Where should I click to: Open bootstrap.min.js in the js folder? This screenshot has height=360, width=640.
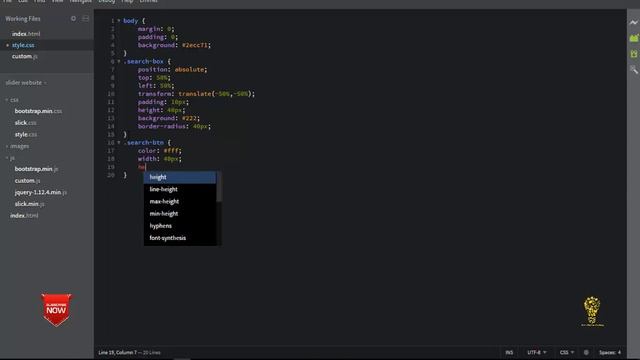pos(36,169)
